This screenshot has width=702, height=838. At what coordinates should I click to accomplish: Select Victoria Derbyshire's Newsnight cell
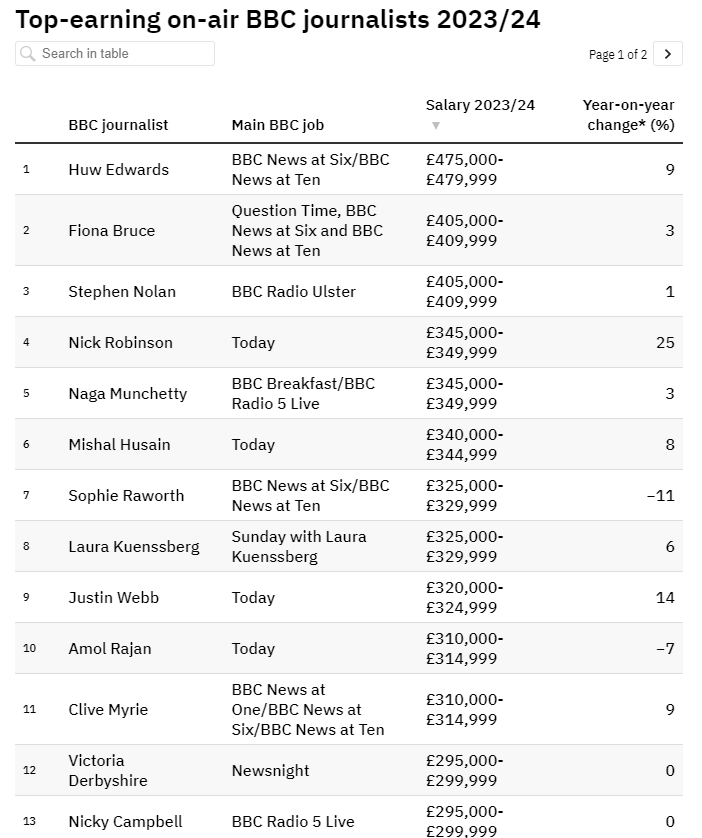(x=270, y=771)
